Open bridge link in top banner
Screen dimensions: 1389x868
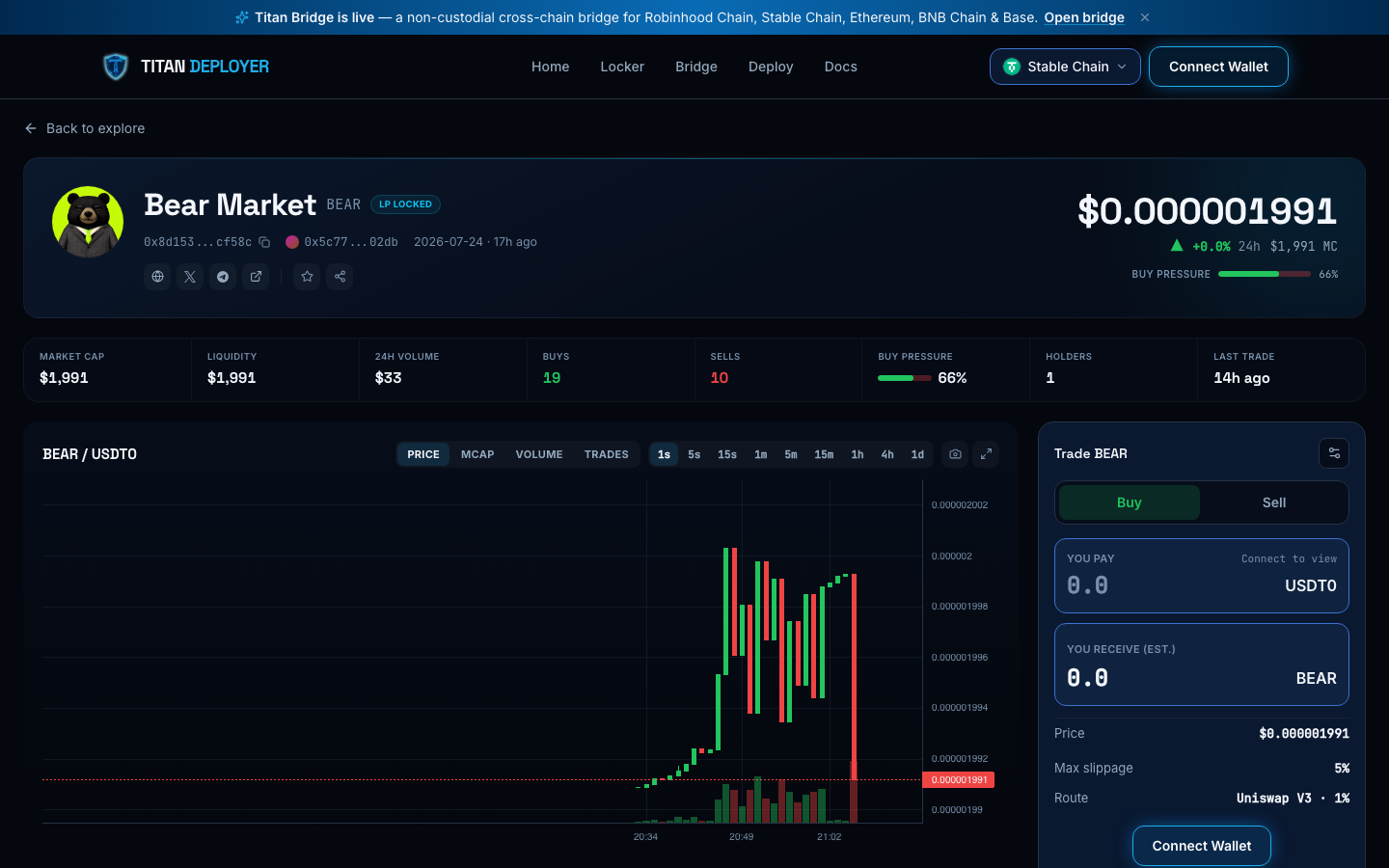1084,17
